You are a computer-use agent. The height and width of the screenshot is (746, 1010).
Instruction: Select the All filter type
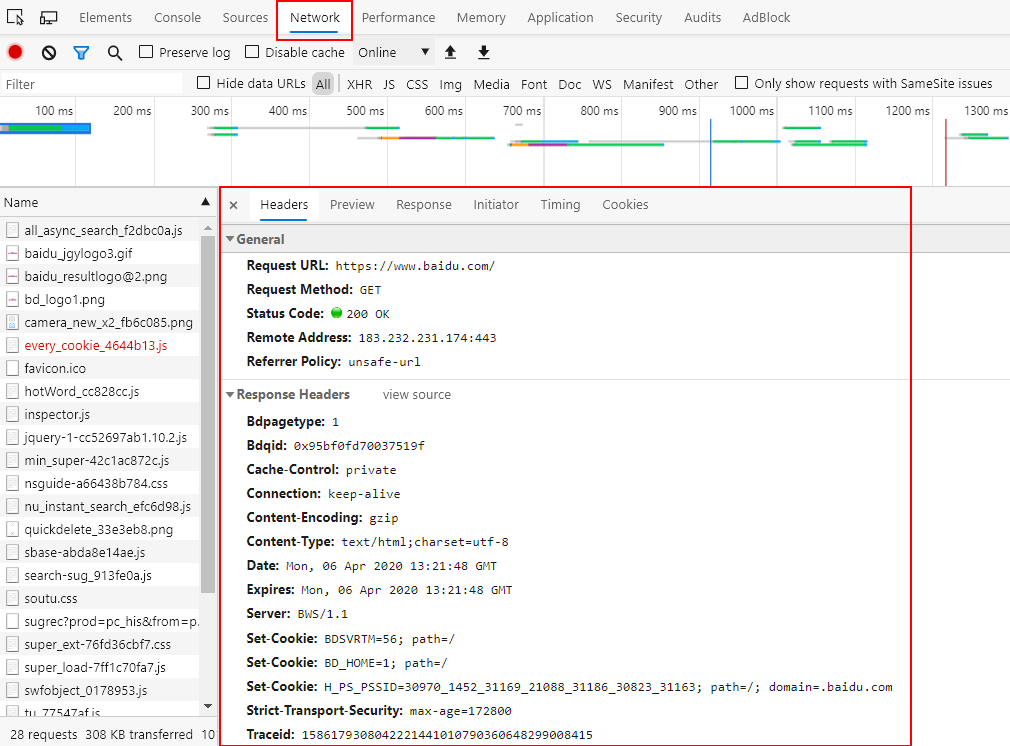click(x=323, y=84)
